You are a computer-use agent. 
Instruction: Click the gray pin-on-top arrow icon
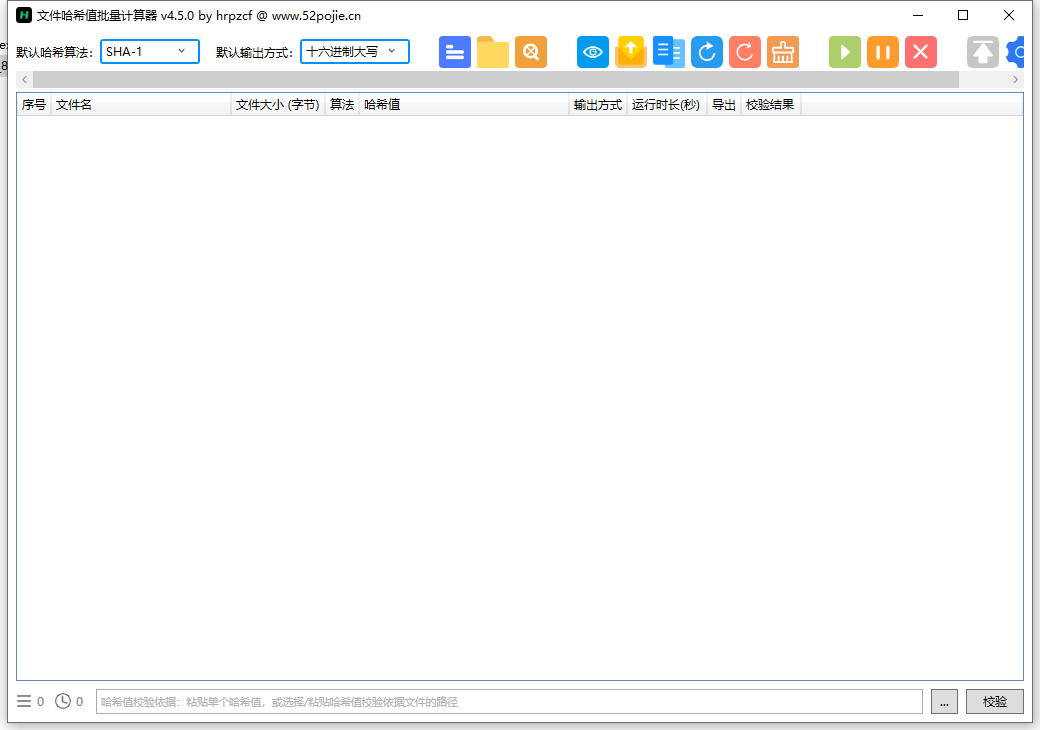coord(982,52)
